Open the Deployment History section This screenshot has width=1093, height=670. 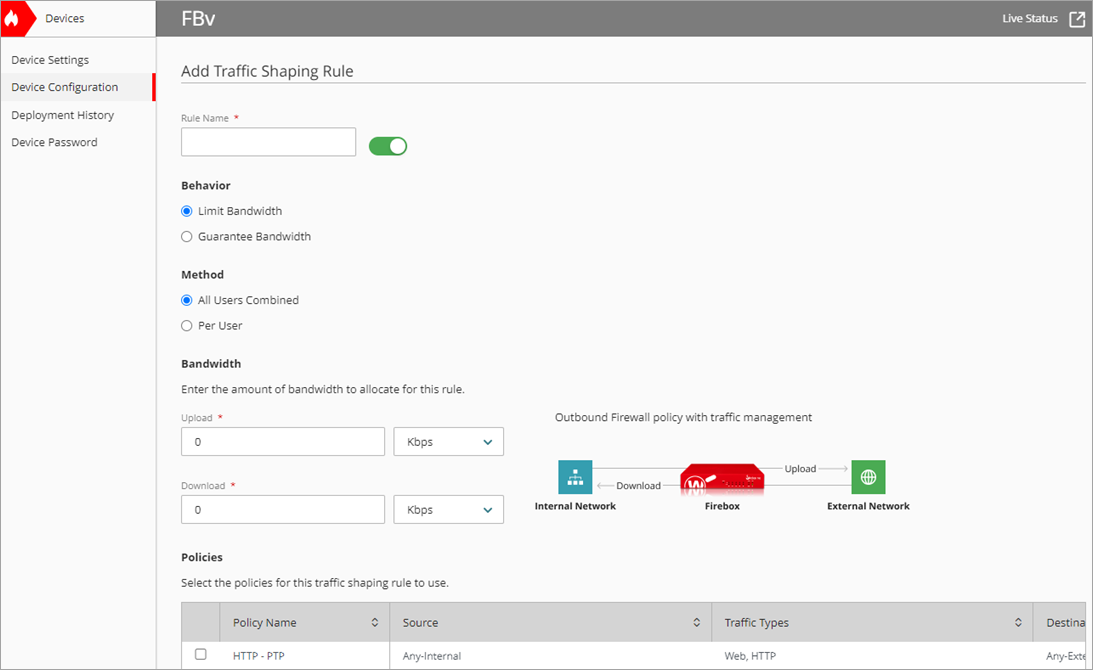pyautogui.click(x=62, y=114)
